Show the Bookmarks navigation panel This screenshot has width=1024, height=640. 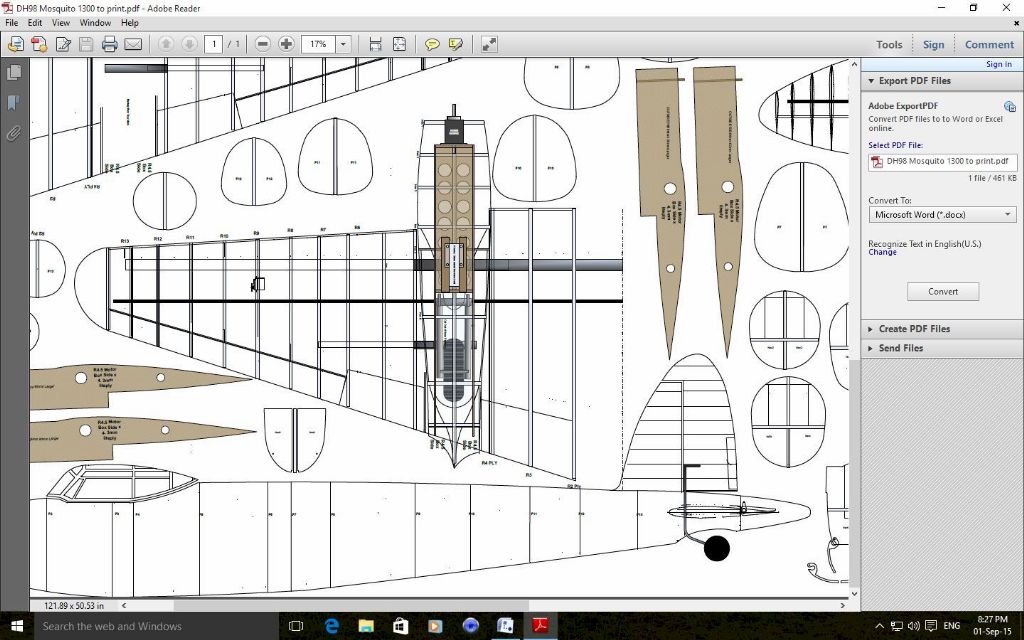point(14,103)
